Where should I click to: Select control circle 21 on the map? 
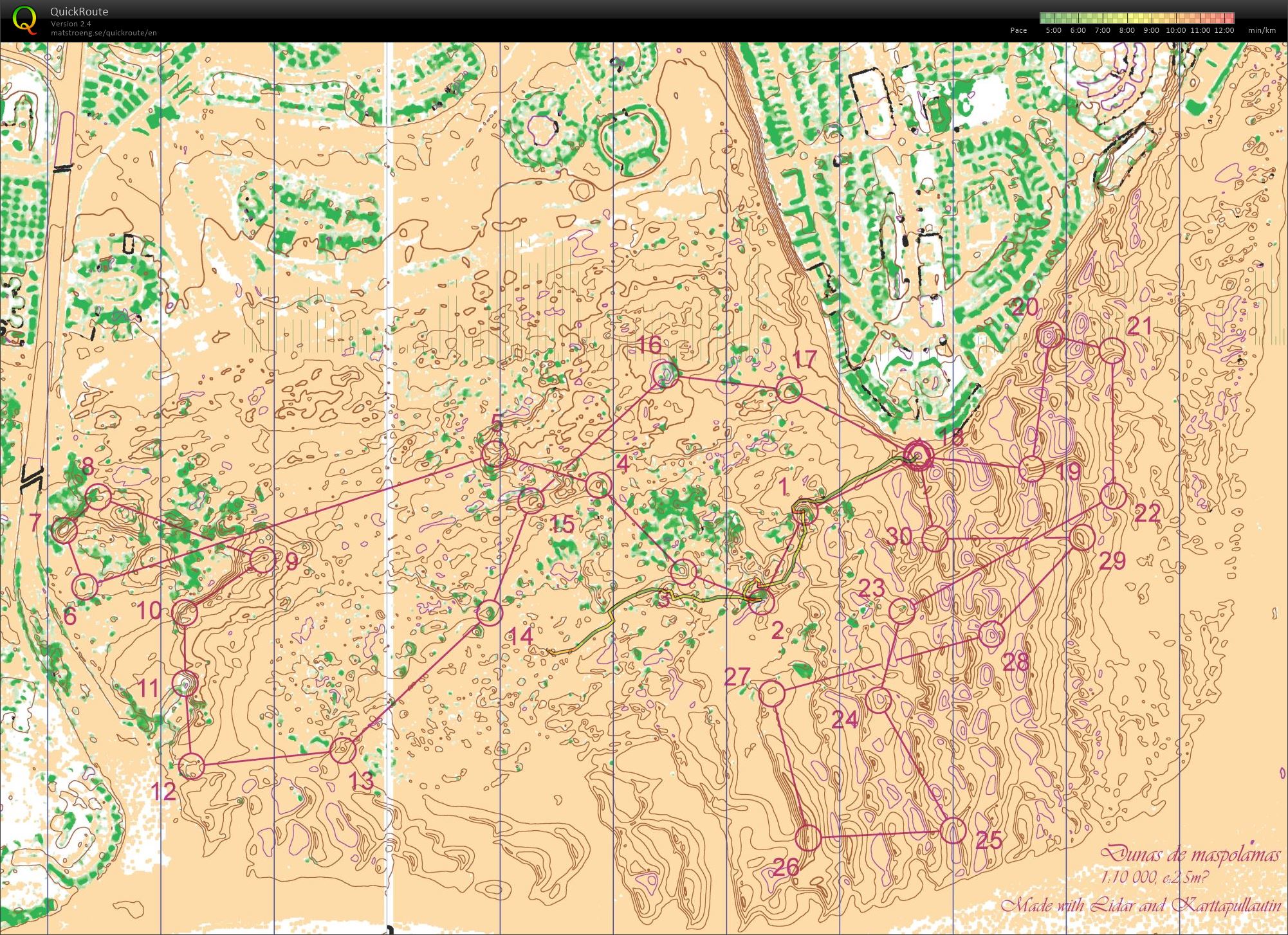pyautogui.click(x=1112, y=351)
